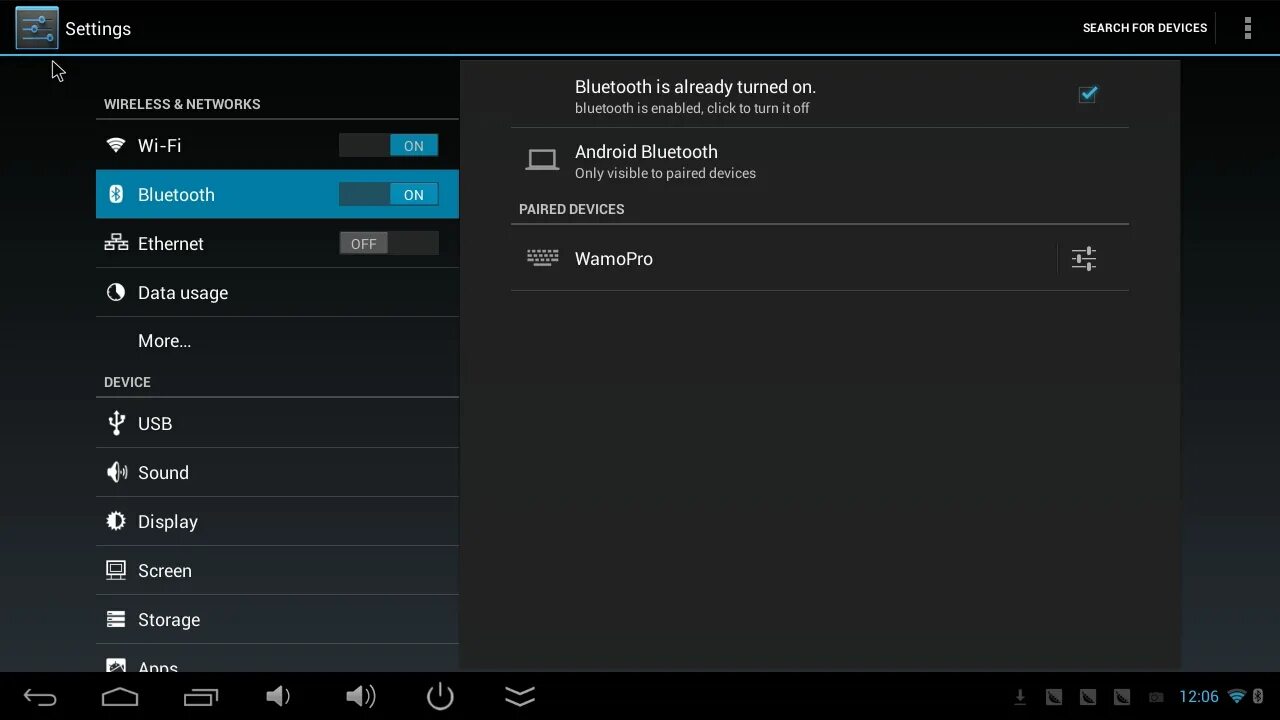Click Android Bluetooth visibility entry
Image resolution: width=1280 pixels, height=720 pixels.
point(820,161)
